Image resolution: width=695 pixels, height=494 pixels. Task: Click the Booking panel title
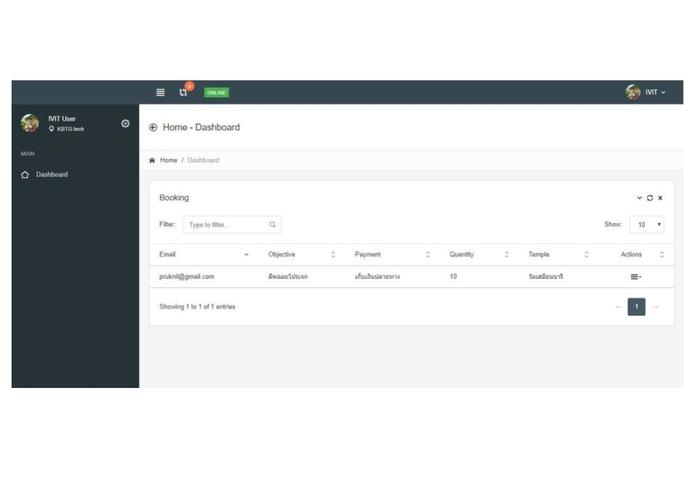(x=174, y=198)
